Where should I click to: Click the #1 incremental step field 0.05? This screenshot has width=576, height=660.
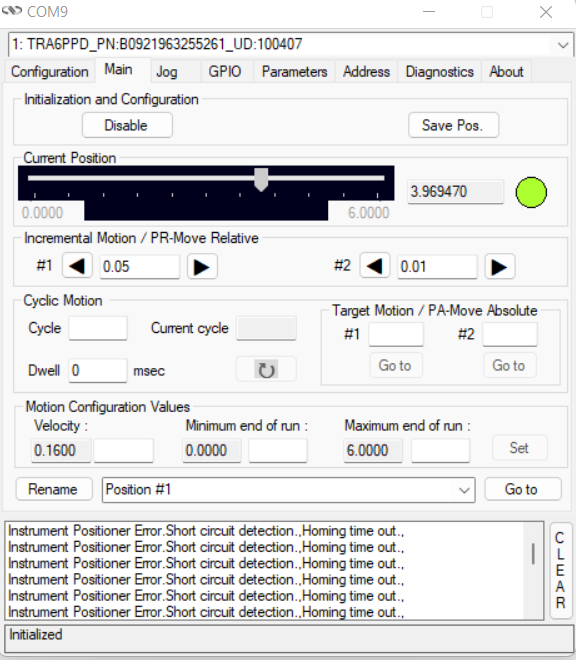coord(139,266)
